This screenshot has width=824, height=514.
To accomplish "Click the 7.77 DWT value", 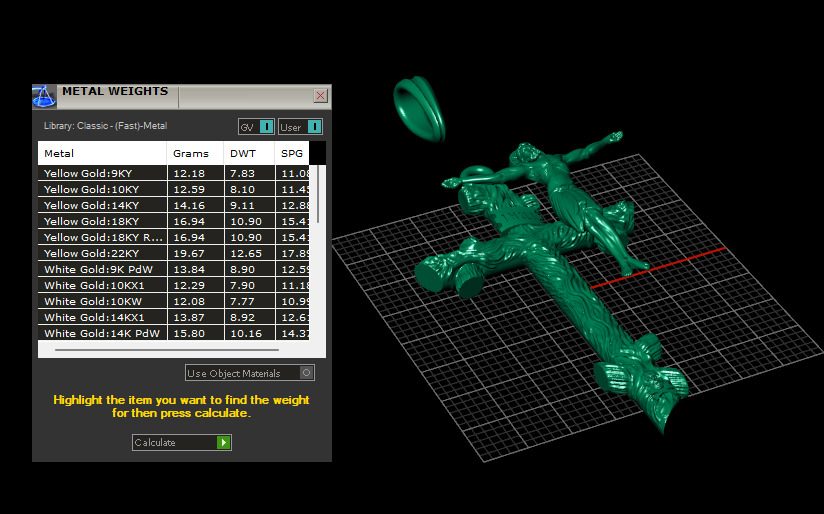I will coord(242,301).
